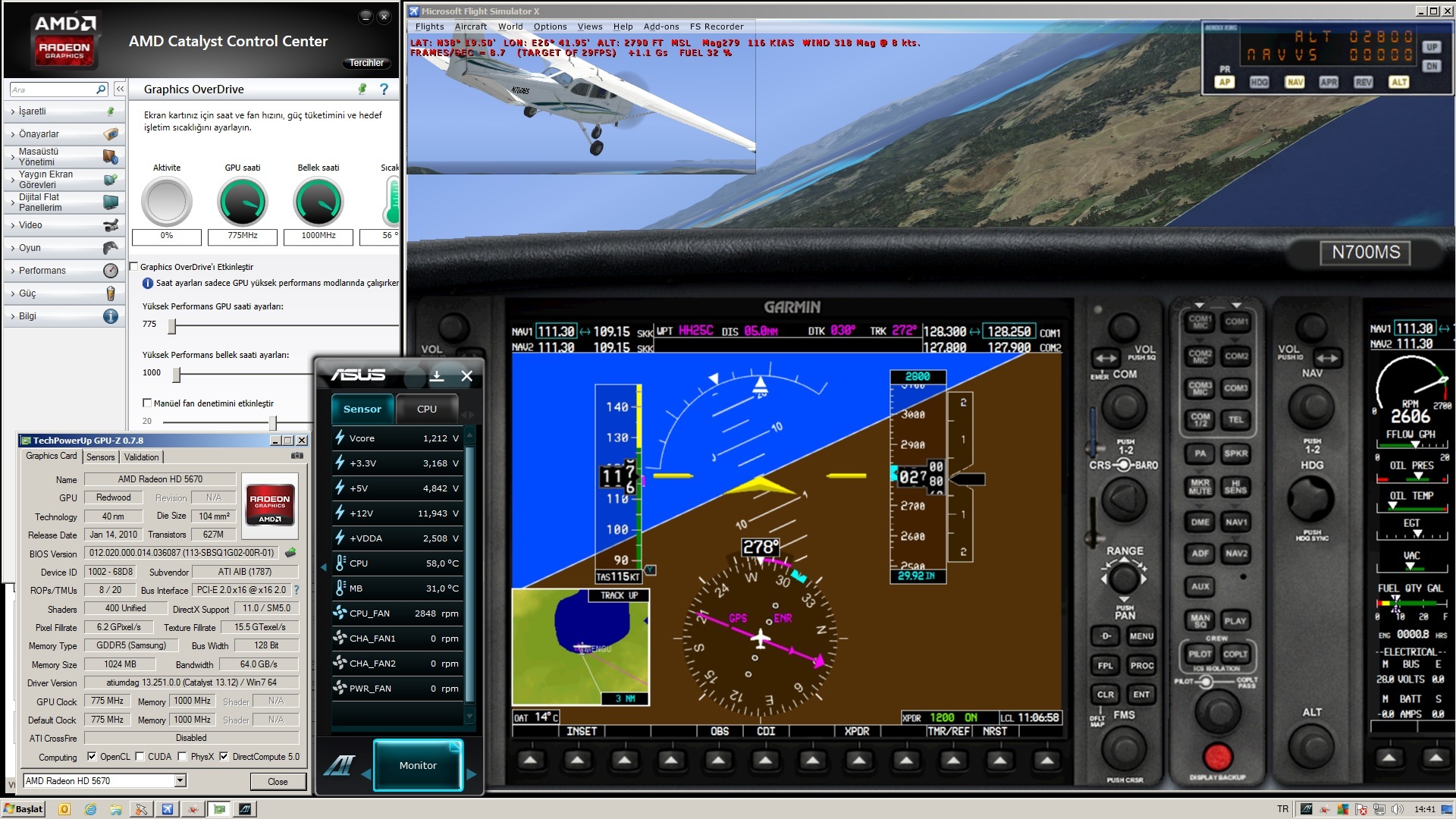Click the NAV autopilot mode button

coord(1294,82)
